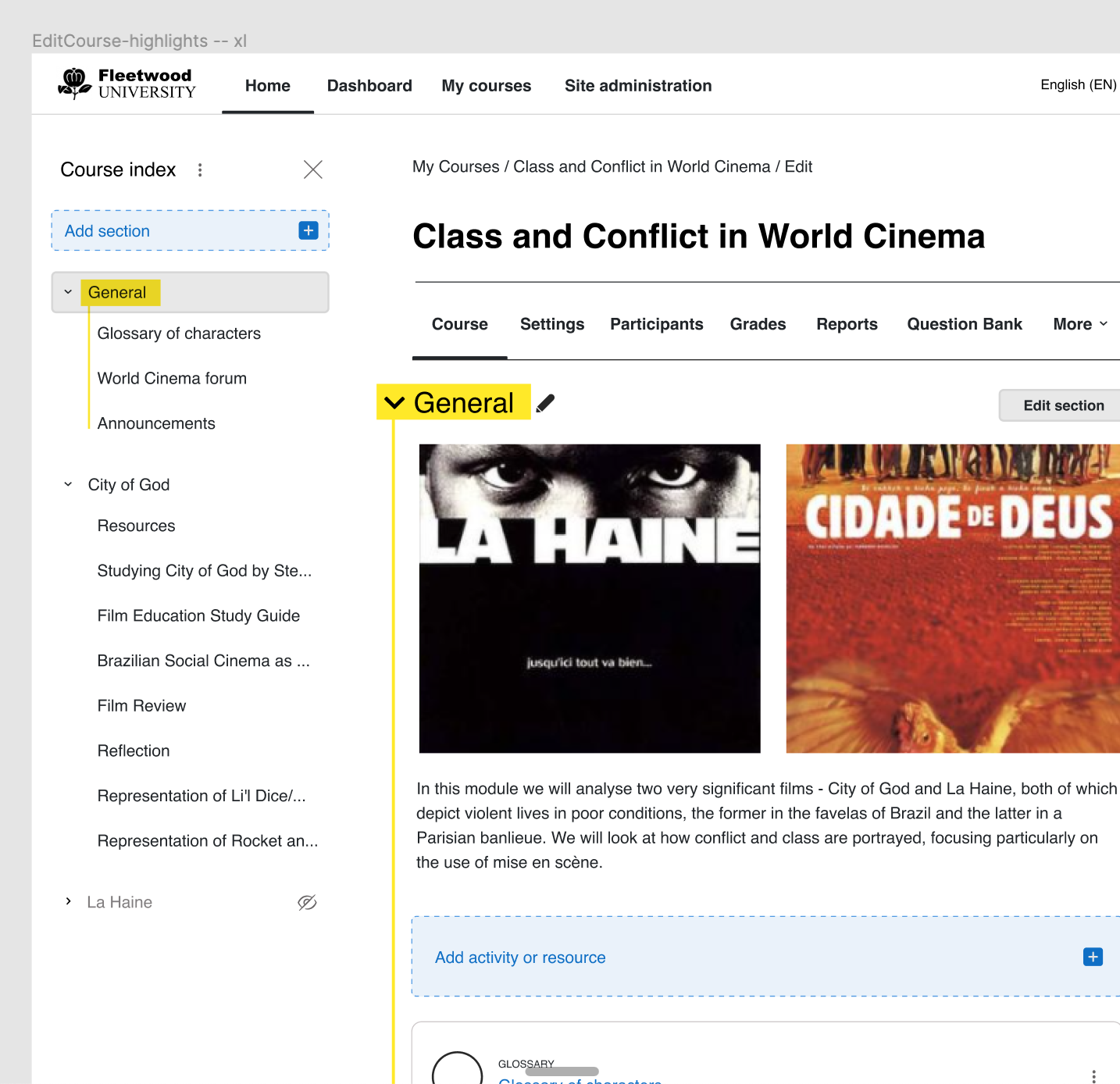Click Add activity or resource link

520,957
